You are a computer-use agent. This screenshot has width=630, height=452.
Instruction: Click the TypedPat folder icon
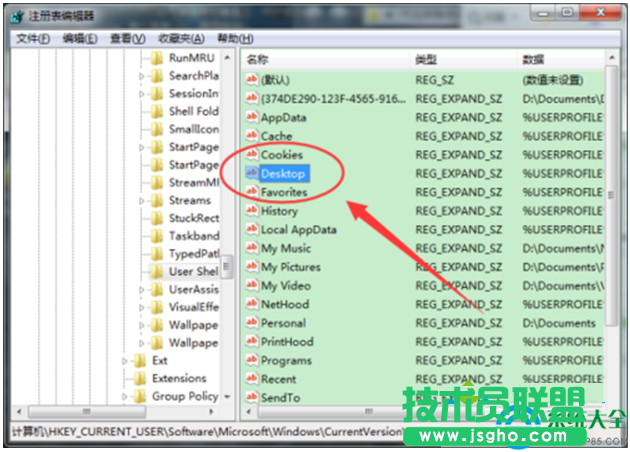pyautogui.click(x=157, y=254)
